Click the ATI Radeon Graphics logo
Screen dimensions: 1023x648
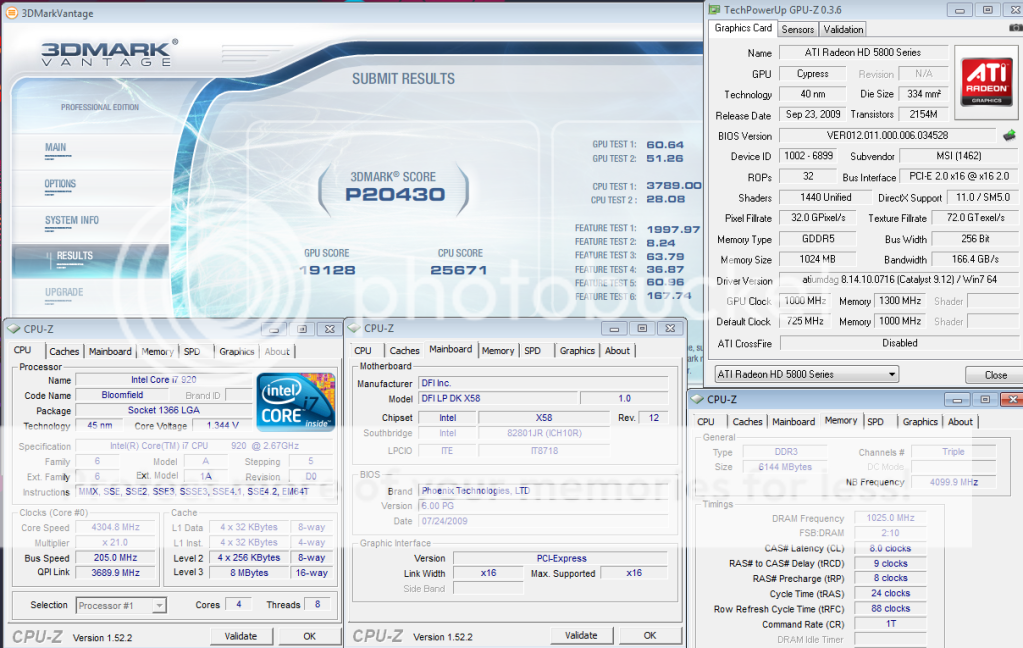(985, 81)
